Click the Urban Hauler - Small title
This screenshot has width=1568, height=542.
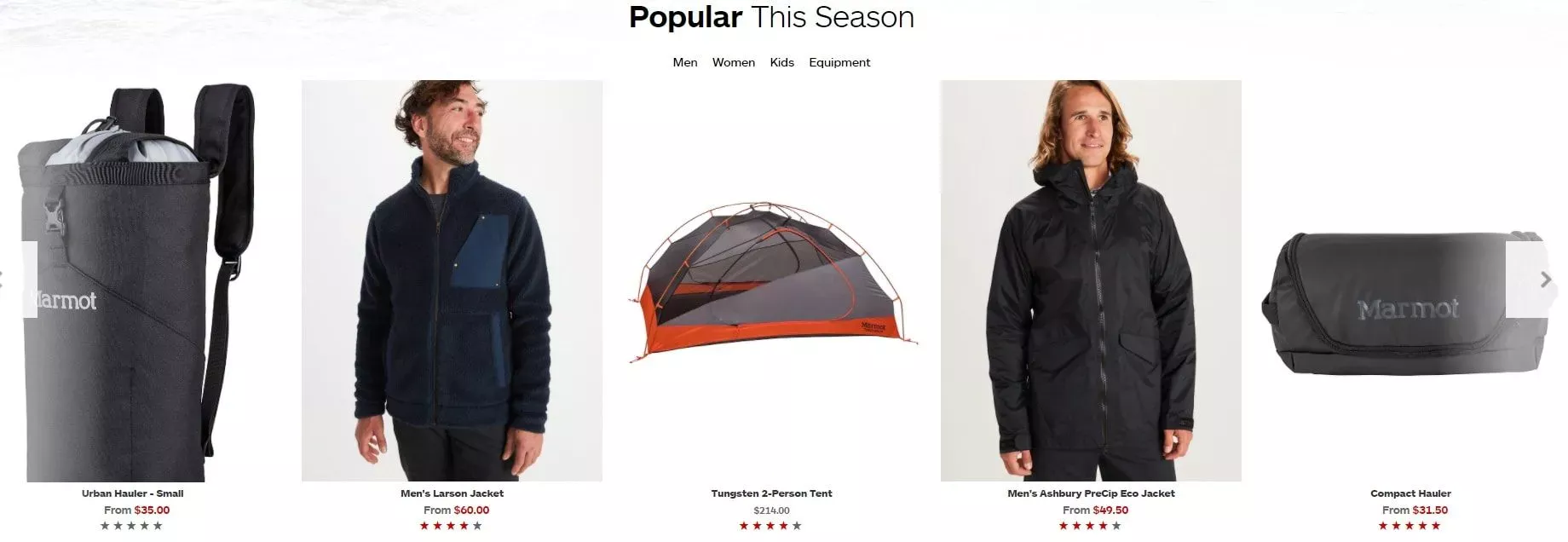click(x=132, y=493)
